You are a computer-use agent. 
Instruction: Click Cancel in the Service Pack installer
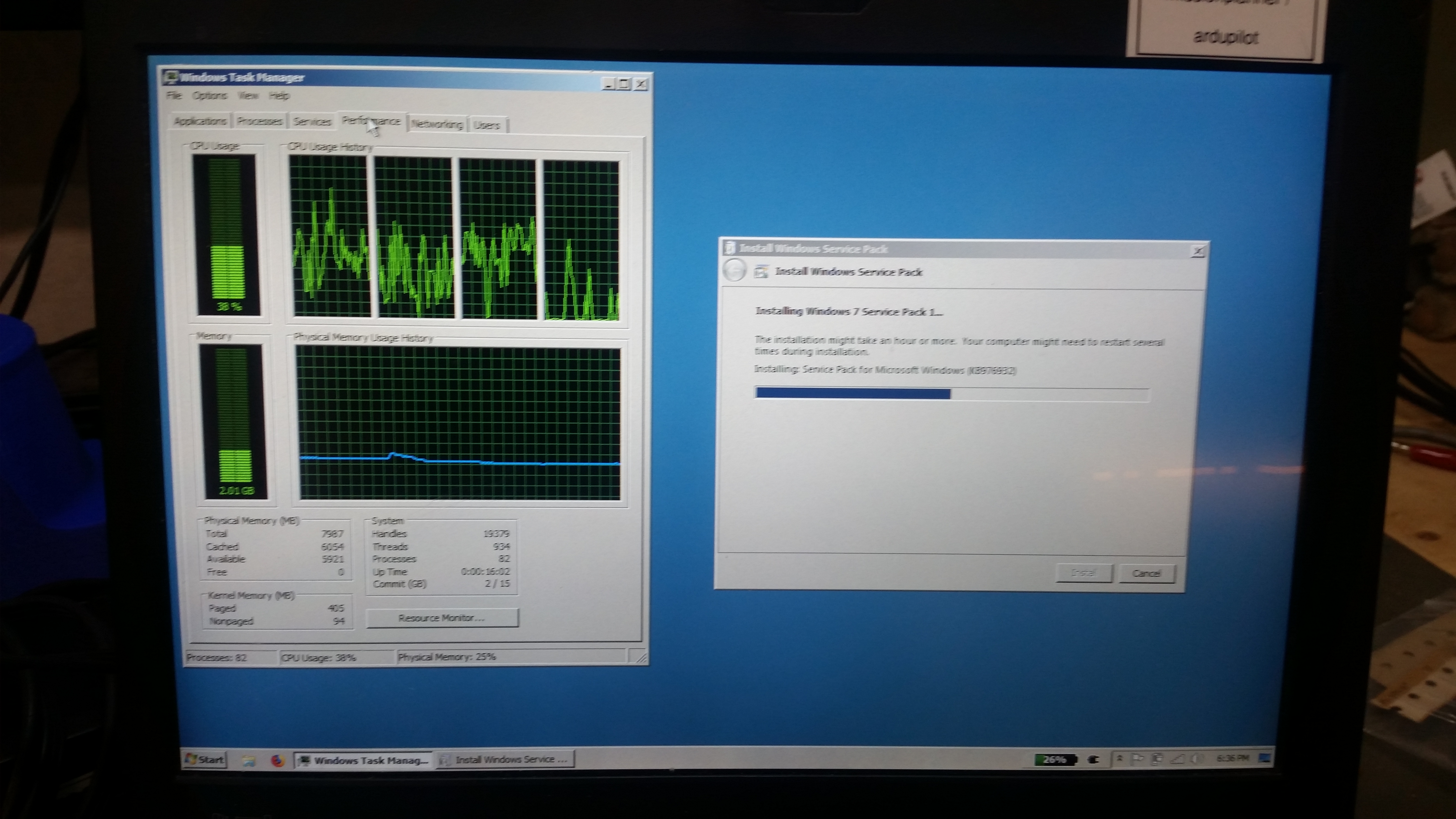point(1146,573)
